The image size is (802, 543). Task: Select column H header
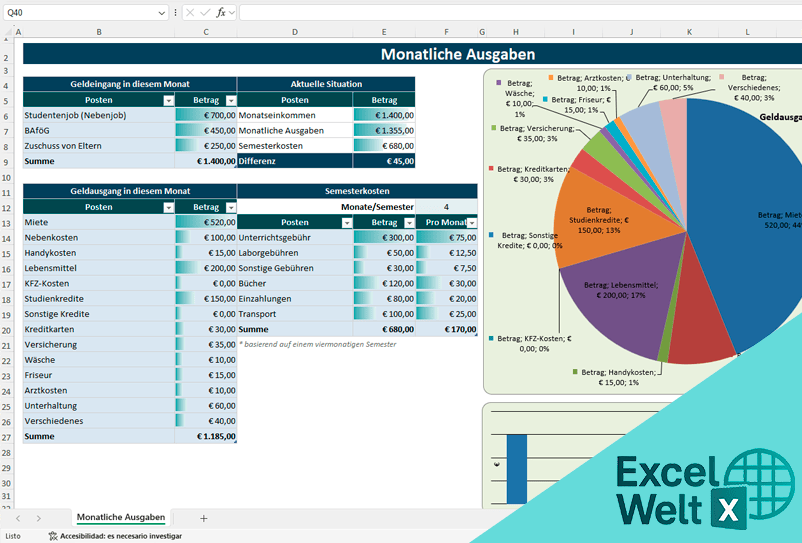[x=516, y=32]
